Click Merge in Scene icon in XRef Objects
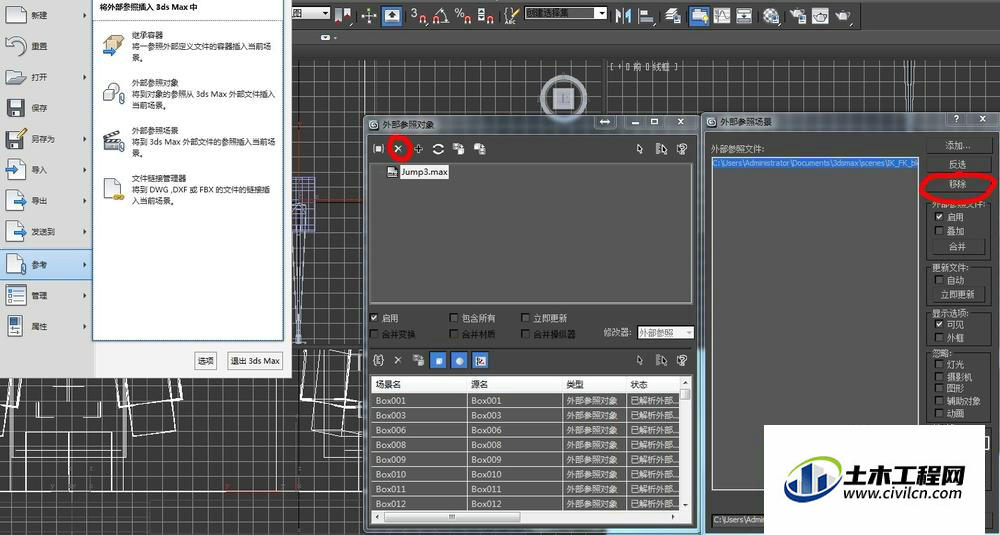The image size is (1000, 535). tap(459, 149)
